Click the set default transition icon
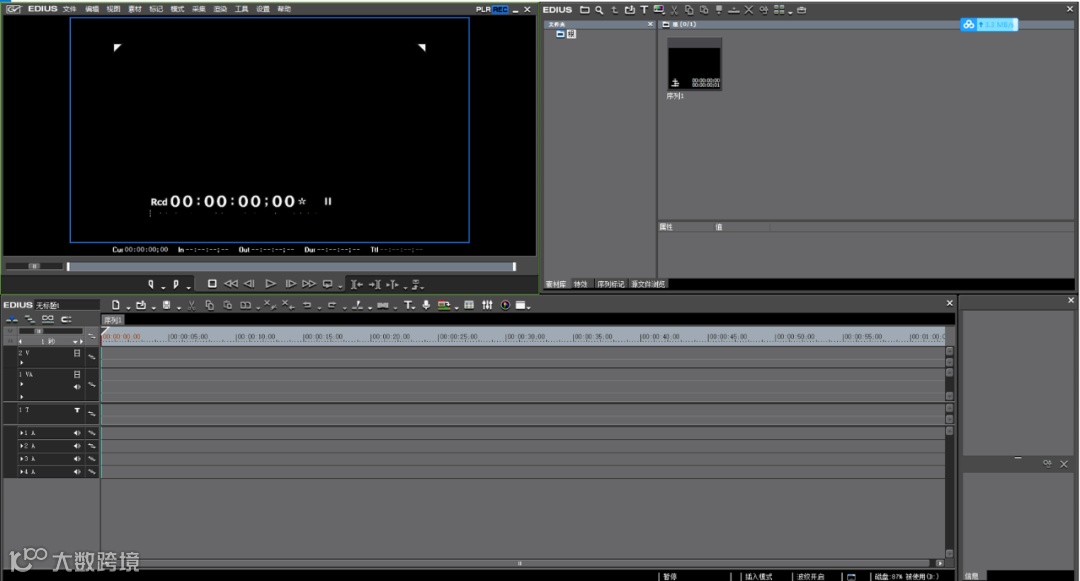 tap(382, 305)
